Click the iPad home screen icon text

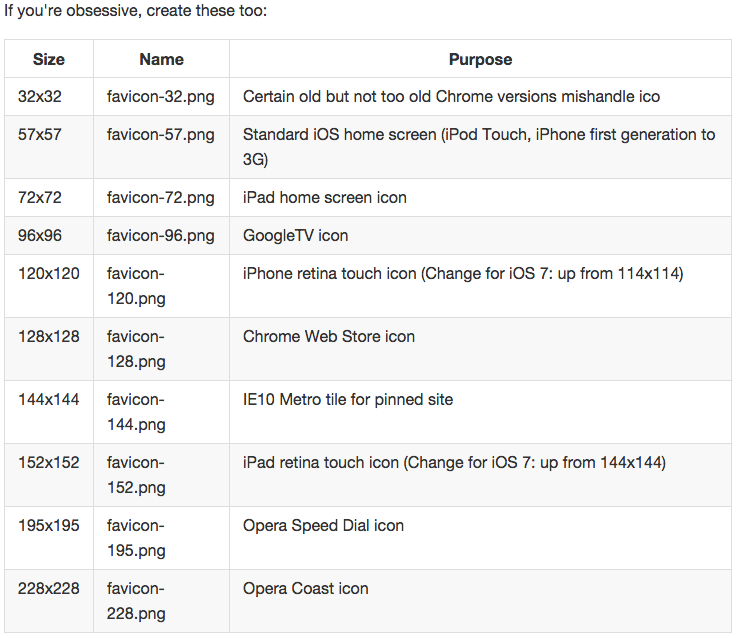[x=325, y=198]
